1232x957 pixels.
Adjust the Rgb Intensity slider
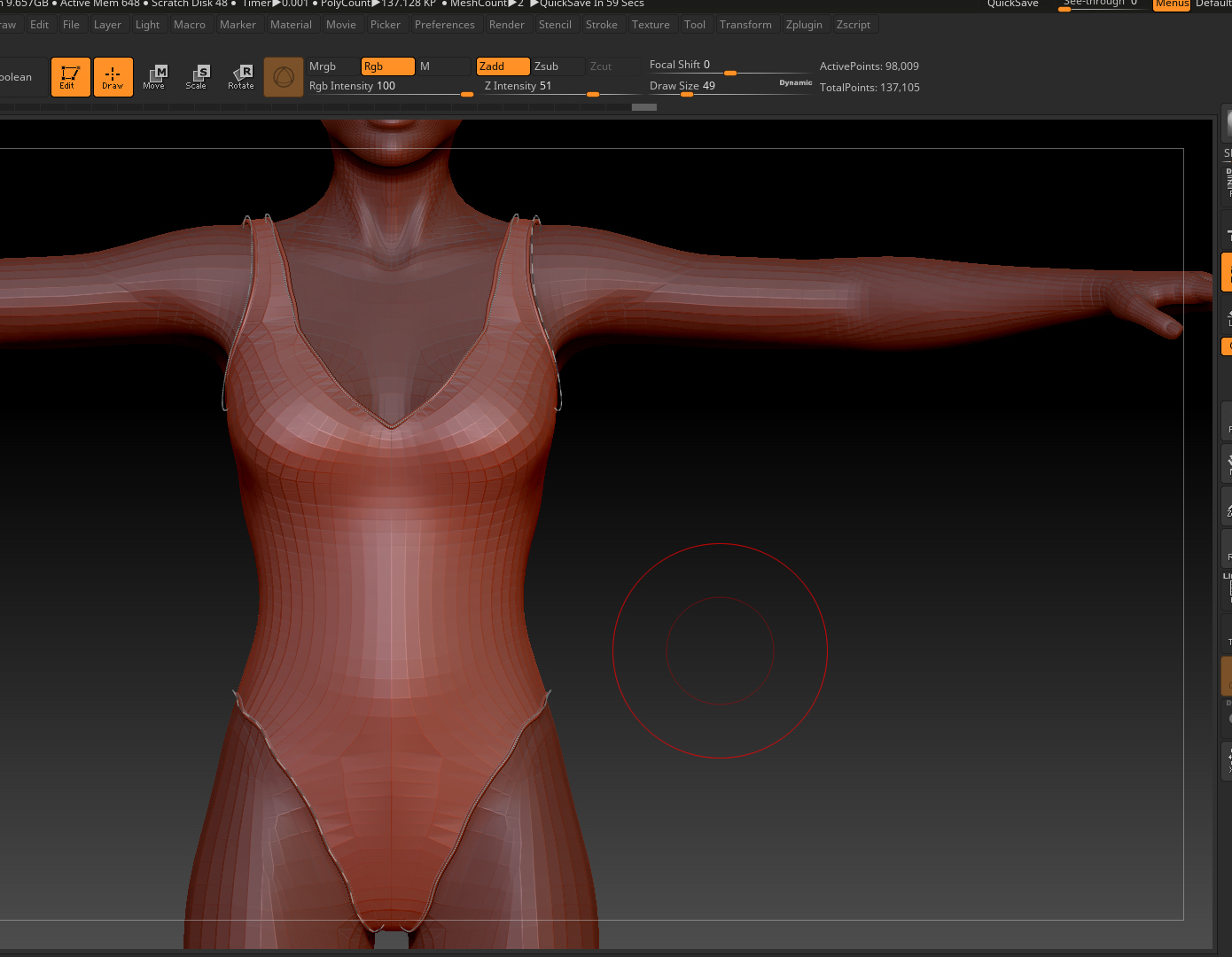pyautogui.click(x=390, y=87)
